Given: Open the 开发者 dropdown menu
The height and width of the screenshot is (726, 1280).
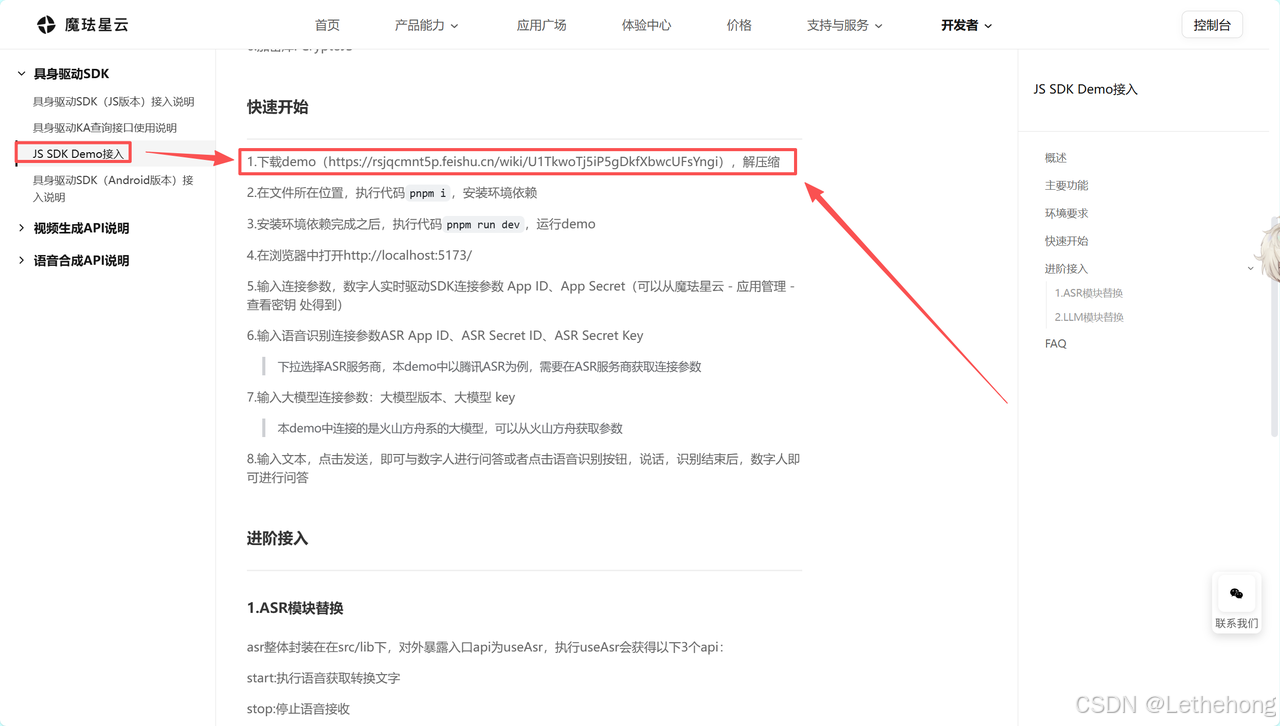Looking at the screenshot, I should tap(965, 24).
